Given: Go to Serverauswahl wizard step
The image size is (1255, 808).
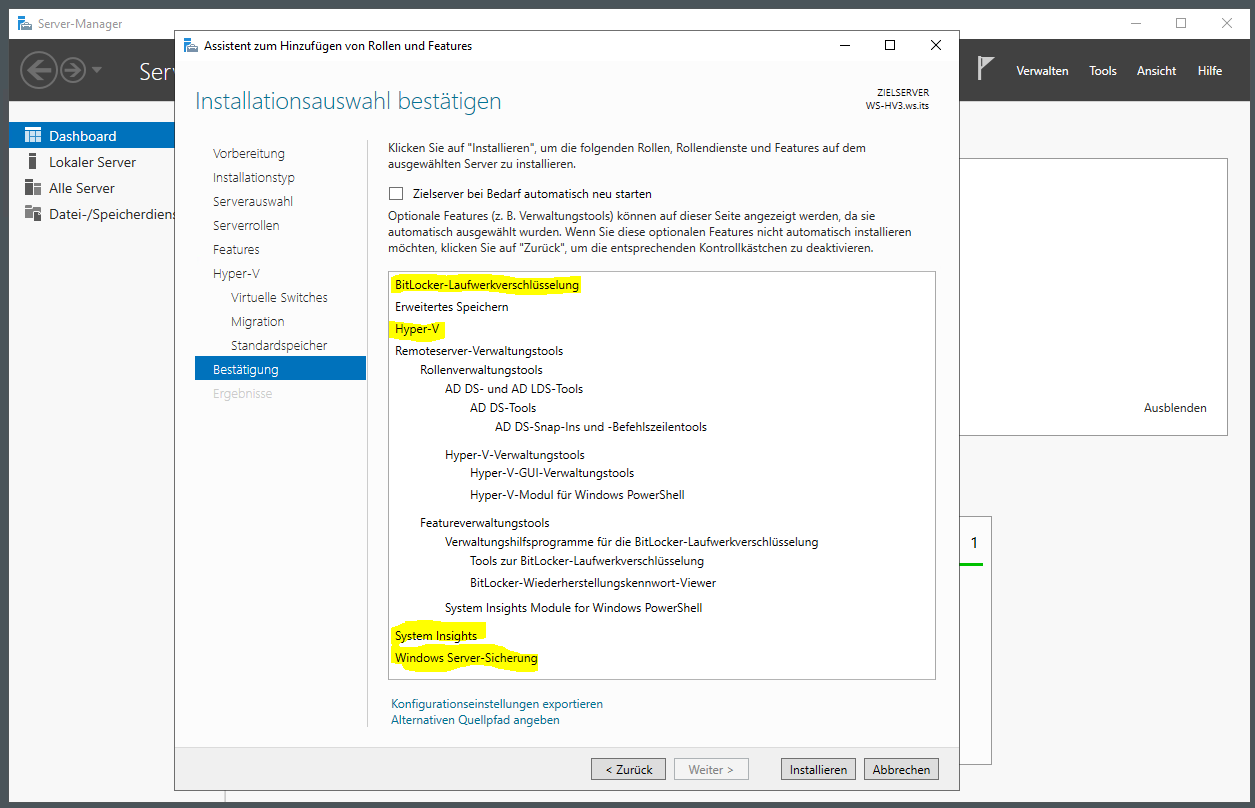Looking at the screenshot, I should tap(253, 202).
